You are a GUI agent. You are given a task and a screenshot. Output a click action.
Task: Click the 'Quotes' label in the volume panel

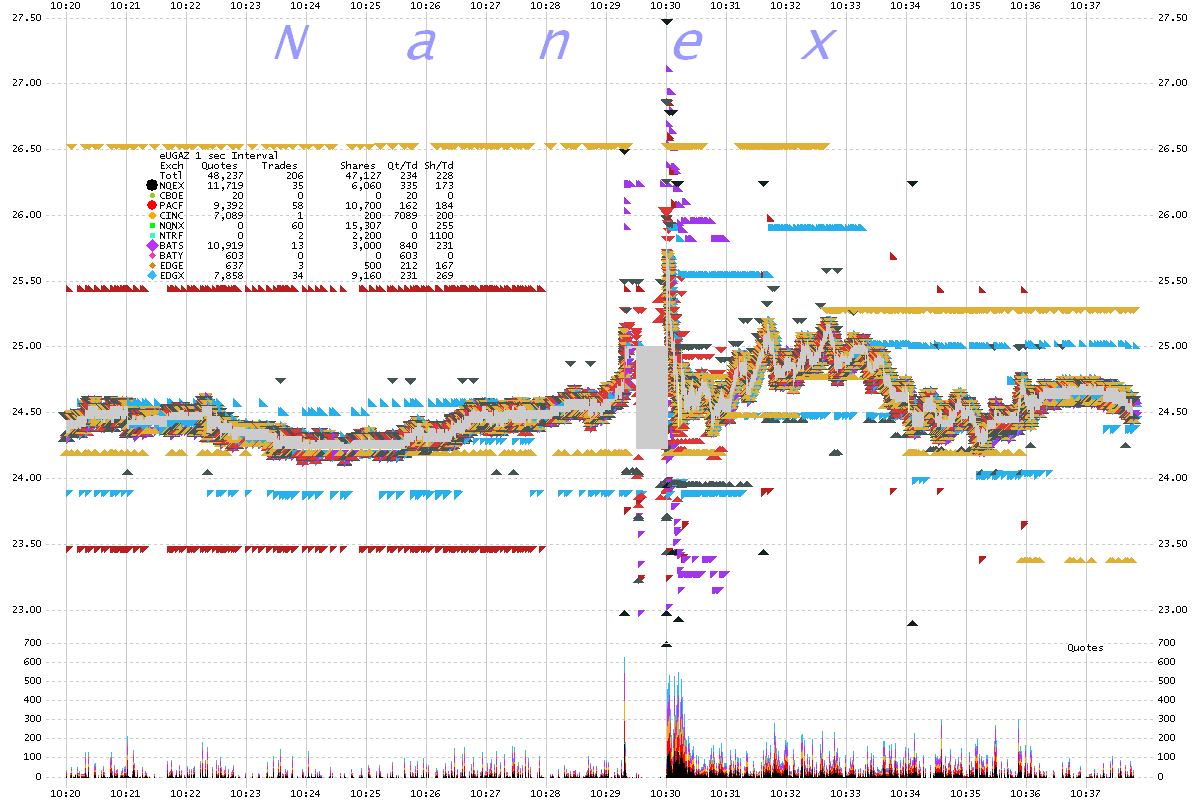[1085, 648]
